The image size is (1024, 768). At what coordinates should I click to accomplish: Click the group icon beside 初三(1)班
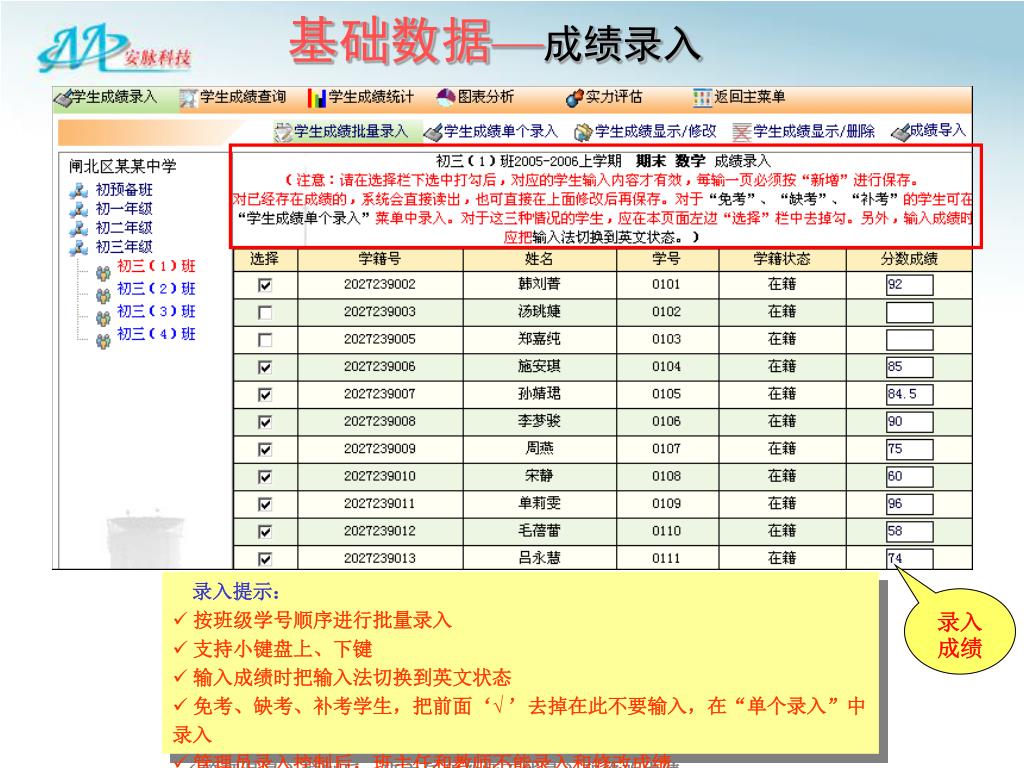coord(103,272)
